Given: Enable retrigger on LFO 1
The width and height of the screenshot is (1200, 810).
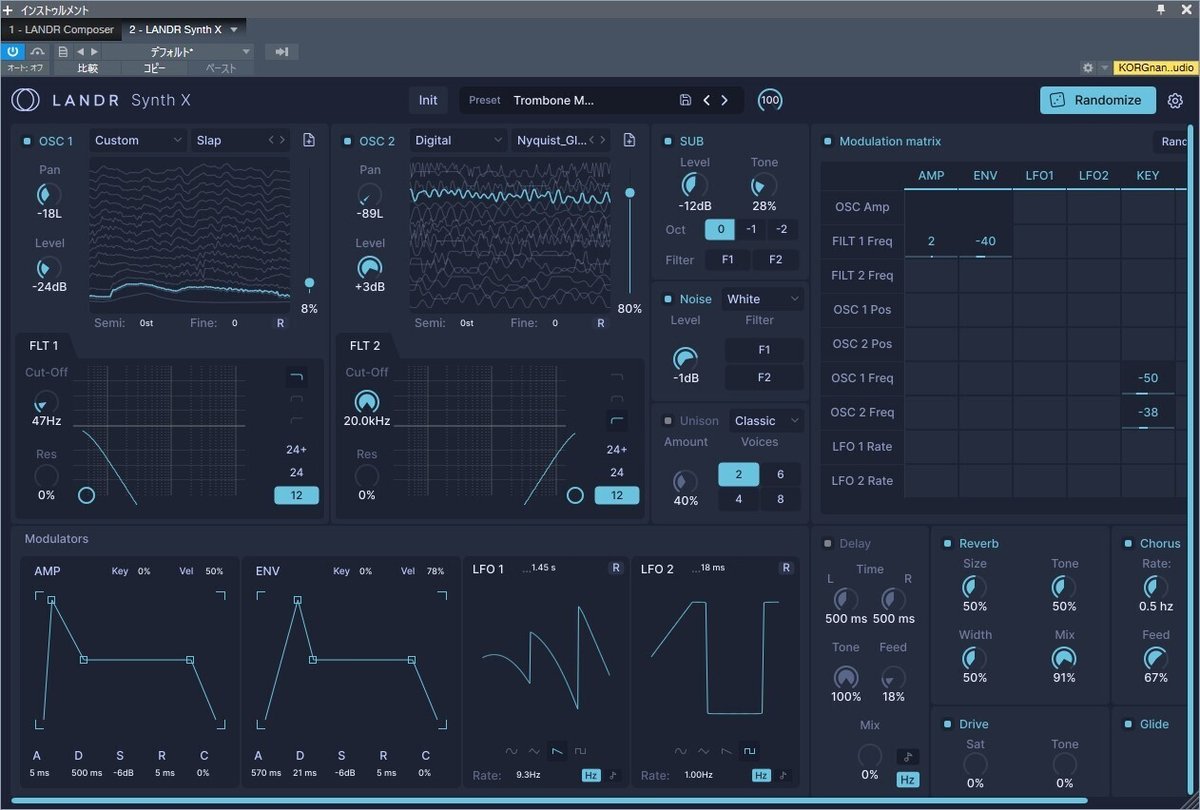Looking at the screenshot, I should tap(615, 567).
